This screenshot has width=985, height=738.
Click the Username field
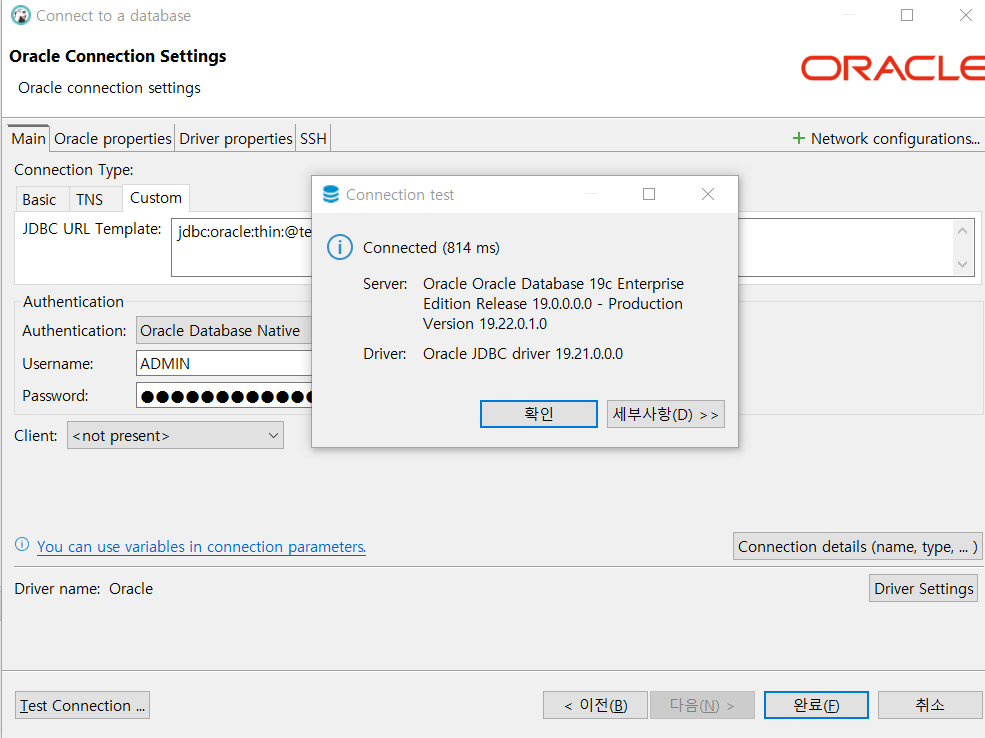click(224, 363)
